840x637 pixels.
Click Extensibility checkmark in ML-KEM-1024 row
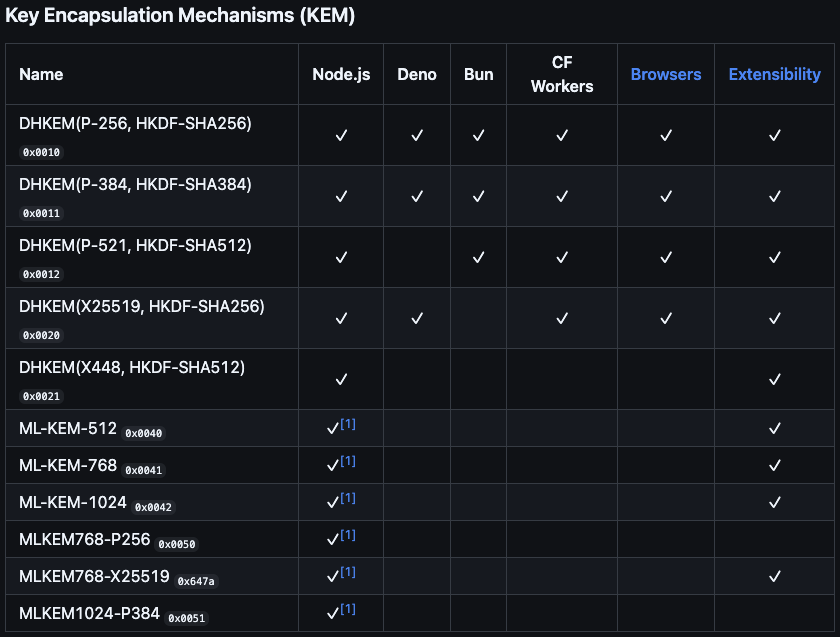point(775,503)
